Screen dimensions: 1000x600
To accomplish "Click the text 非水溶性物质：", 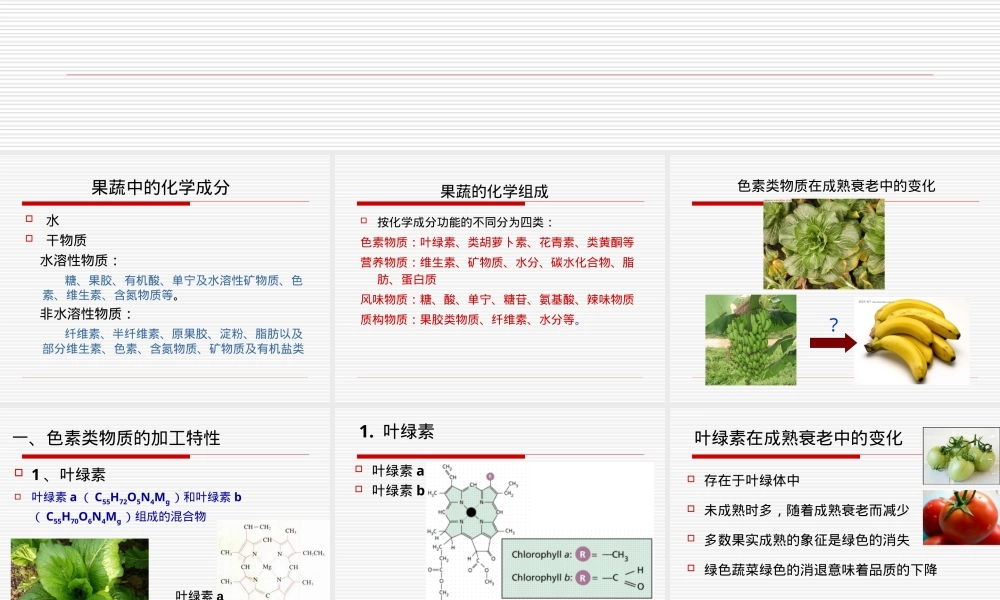I will (x=87, y=314).
